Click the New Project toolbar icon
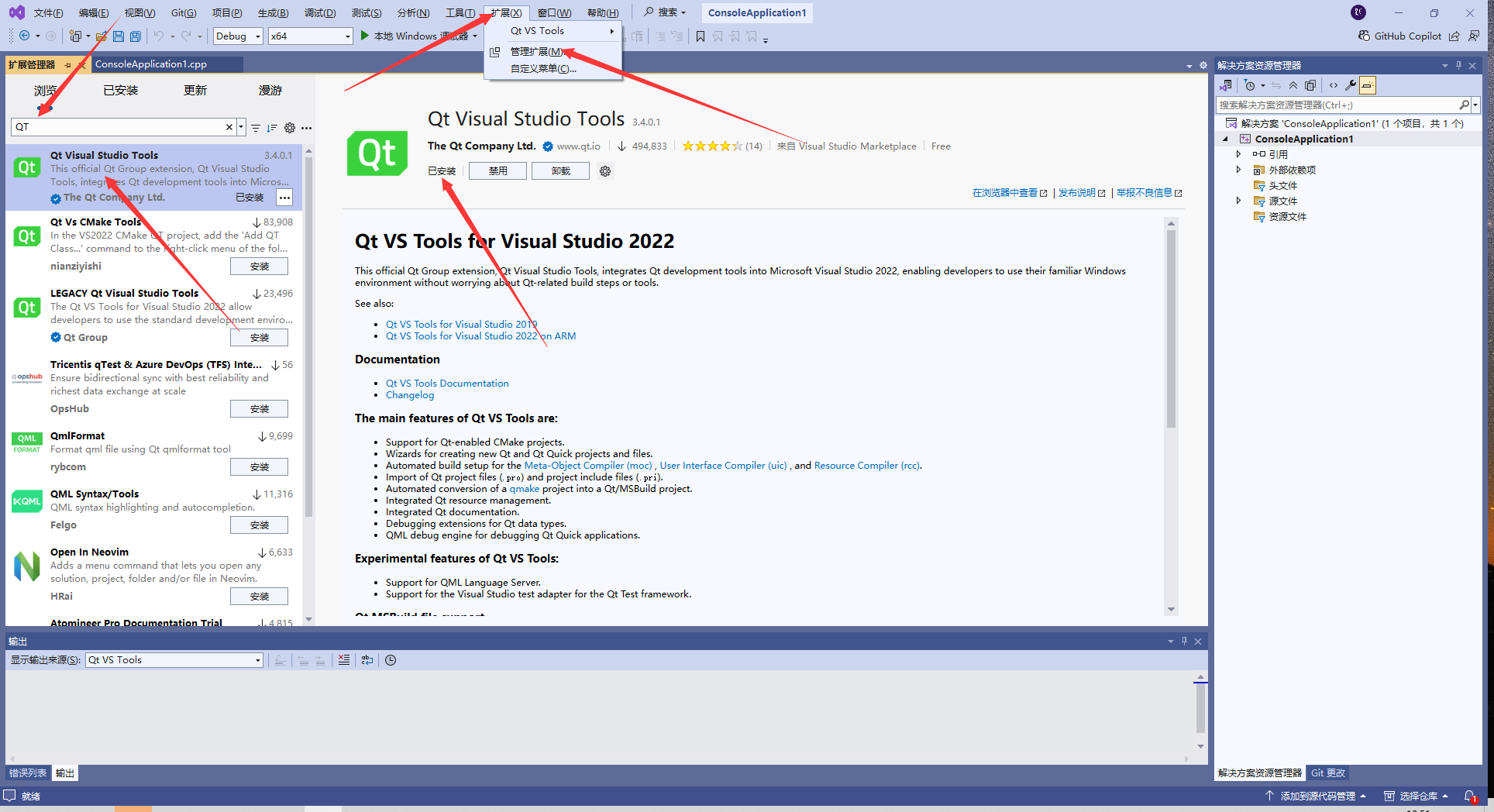 click(75, 36)
